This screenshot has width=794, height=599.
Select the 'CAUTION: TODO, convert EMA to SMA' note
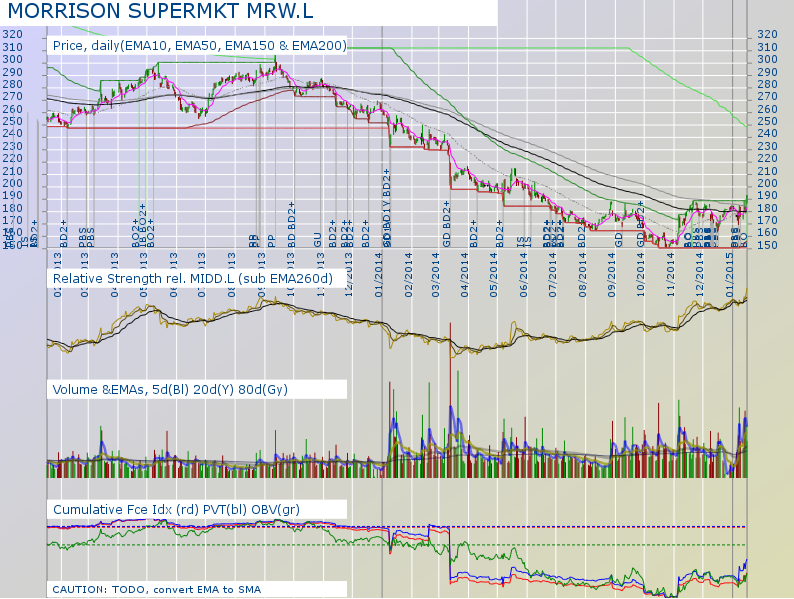pyautogui.click(x=156, y=589)
